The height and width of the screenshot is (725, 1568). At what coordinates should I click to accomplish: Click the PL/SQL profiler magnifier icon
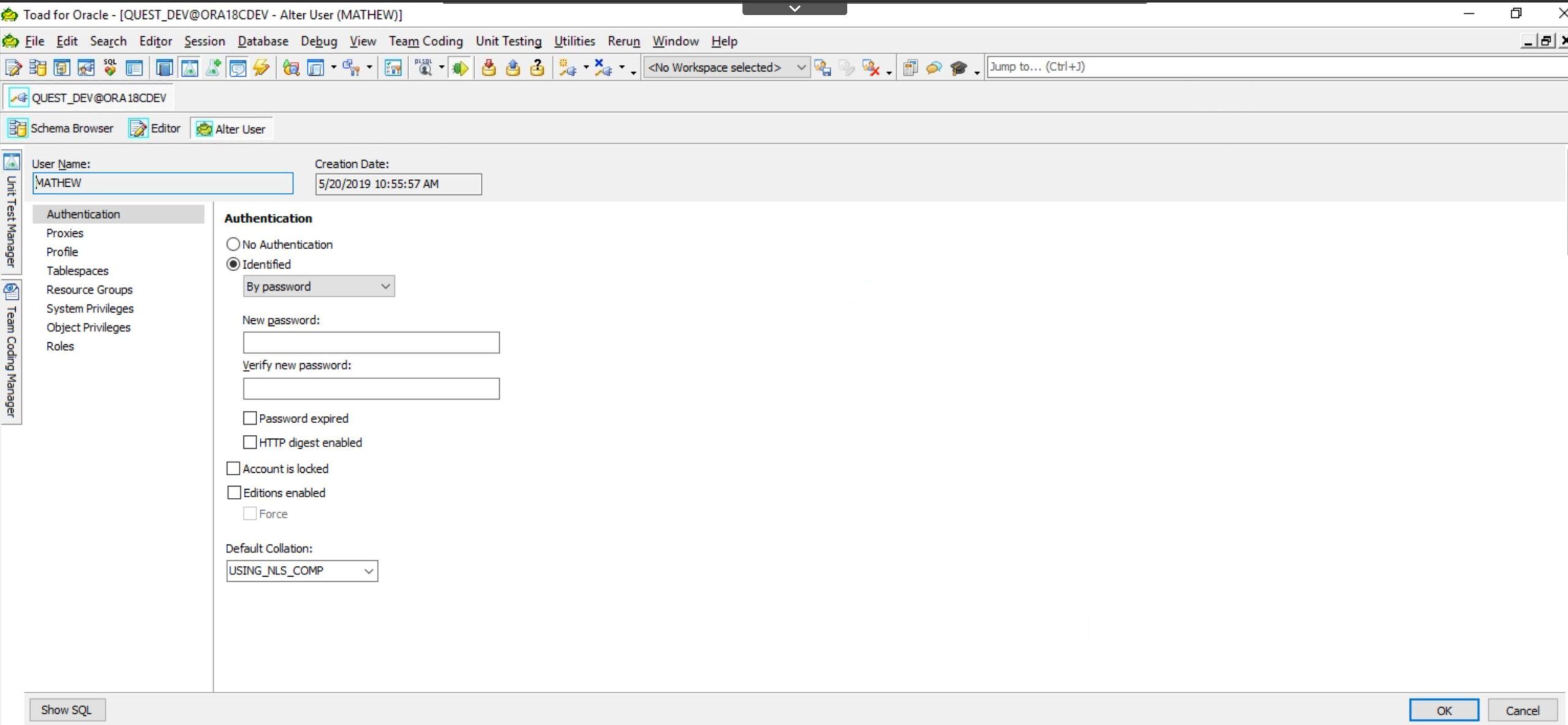(x=424, y=67)
